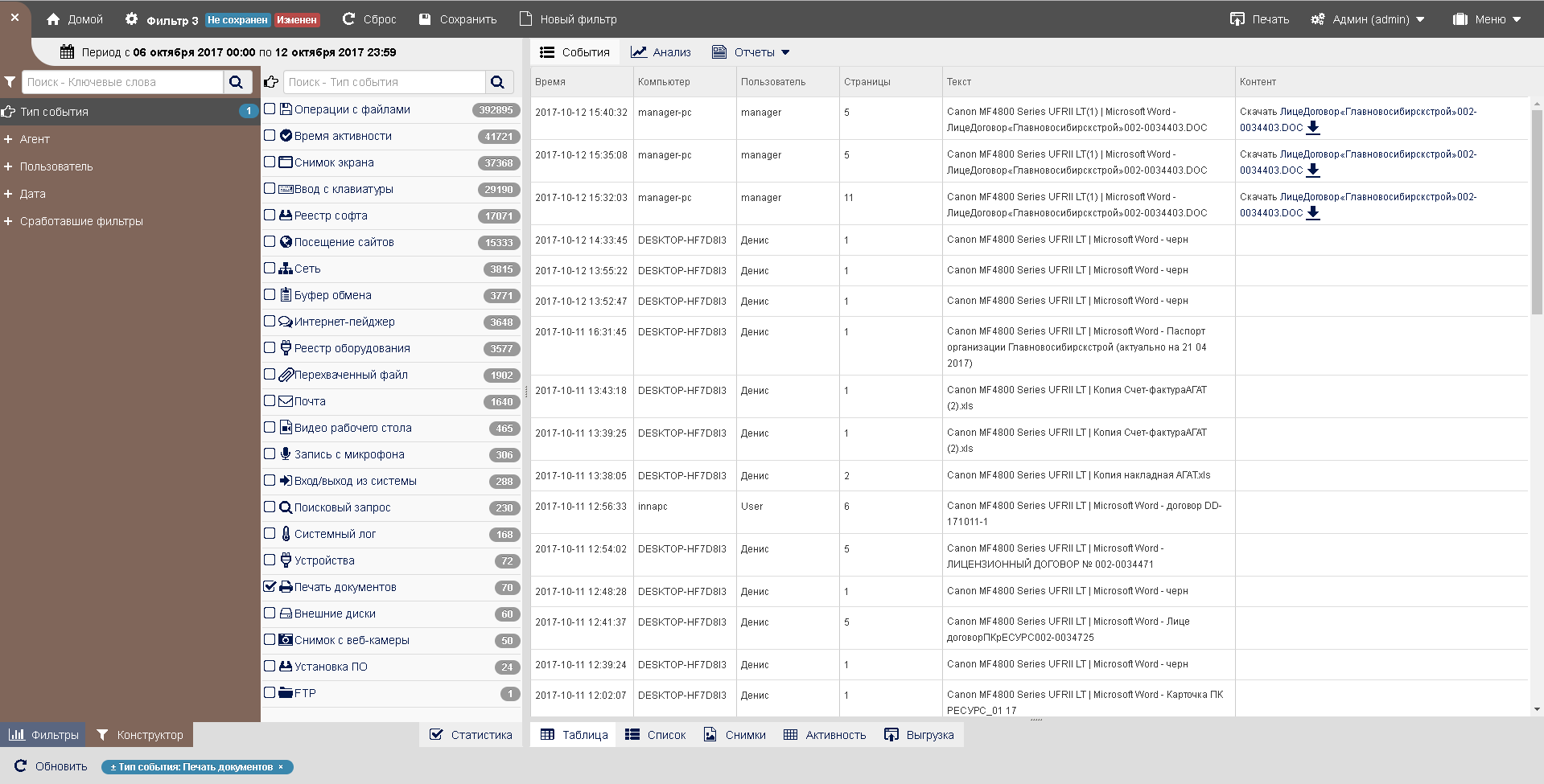Select the 'Почта' event checkbox
The width and height of the screenshot is (1544, 784).
[270, 401]
